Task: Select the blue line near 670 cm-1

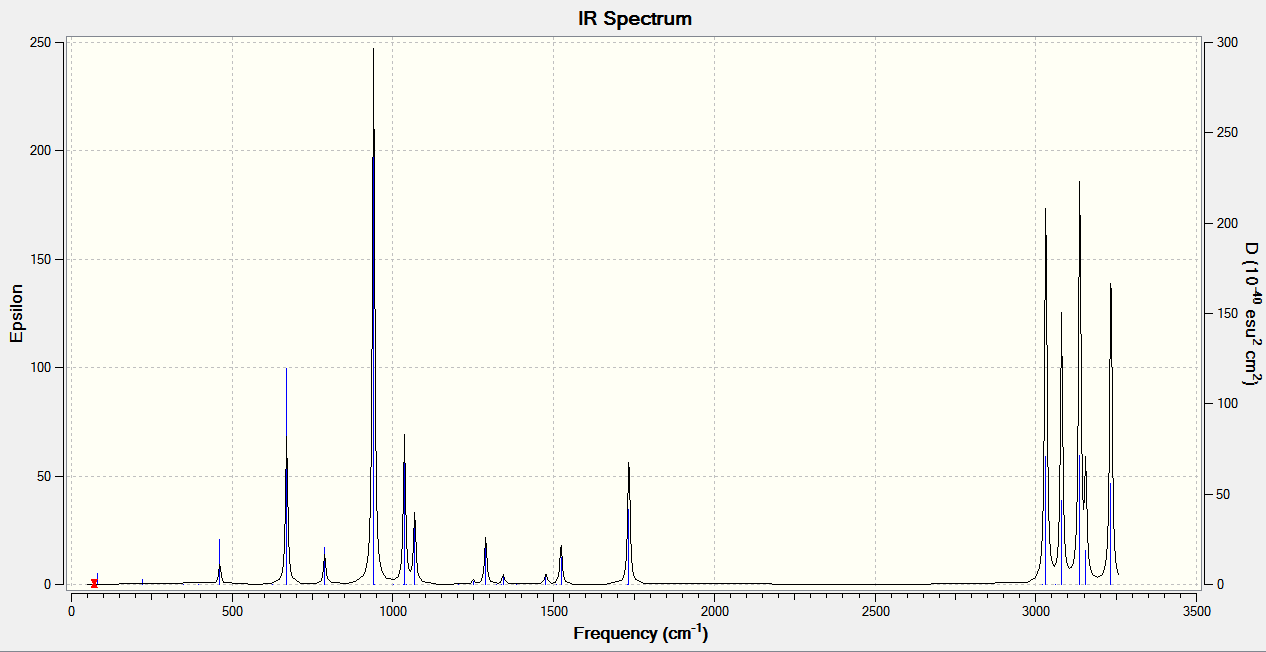Action: click(286, 476)
